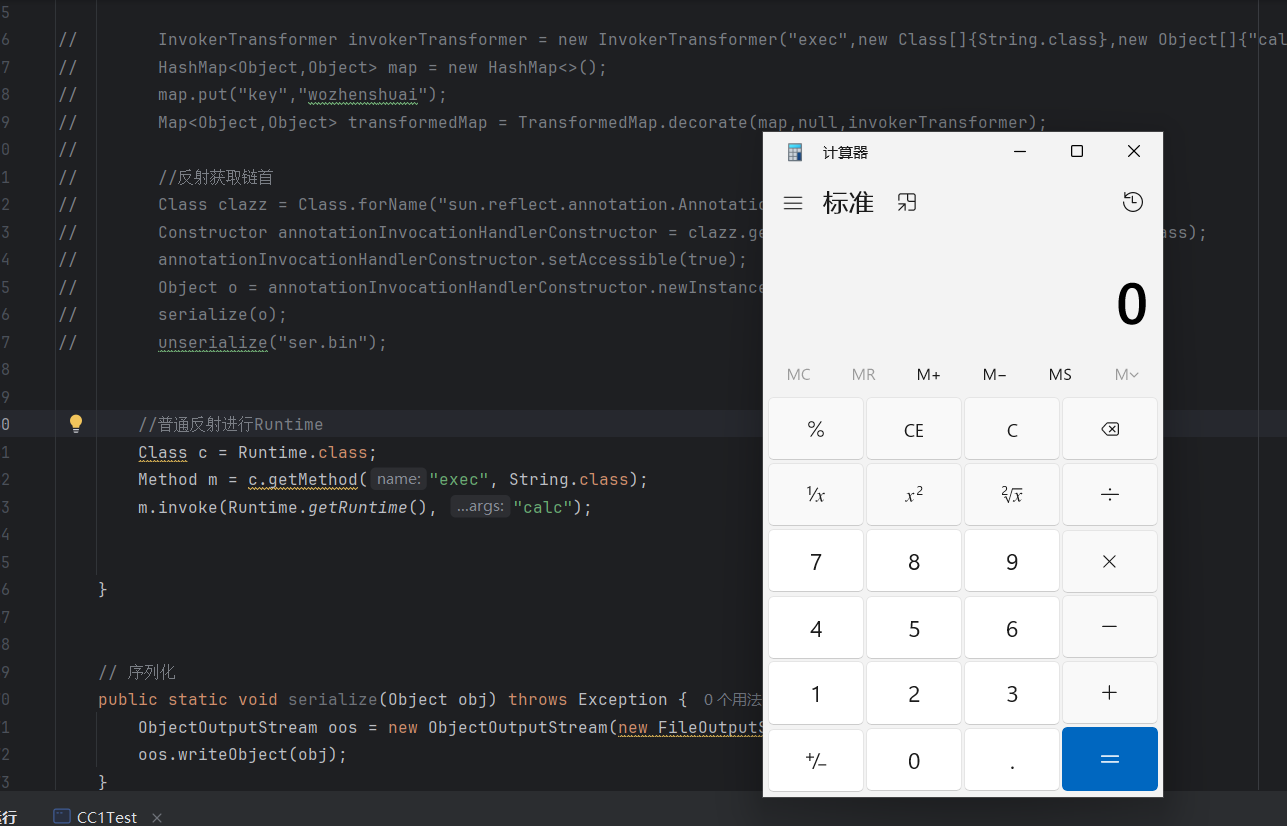Click the MC memory clear button
The width and height of the screenshot is (1287, 826).
point(798,375)
